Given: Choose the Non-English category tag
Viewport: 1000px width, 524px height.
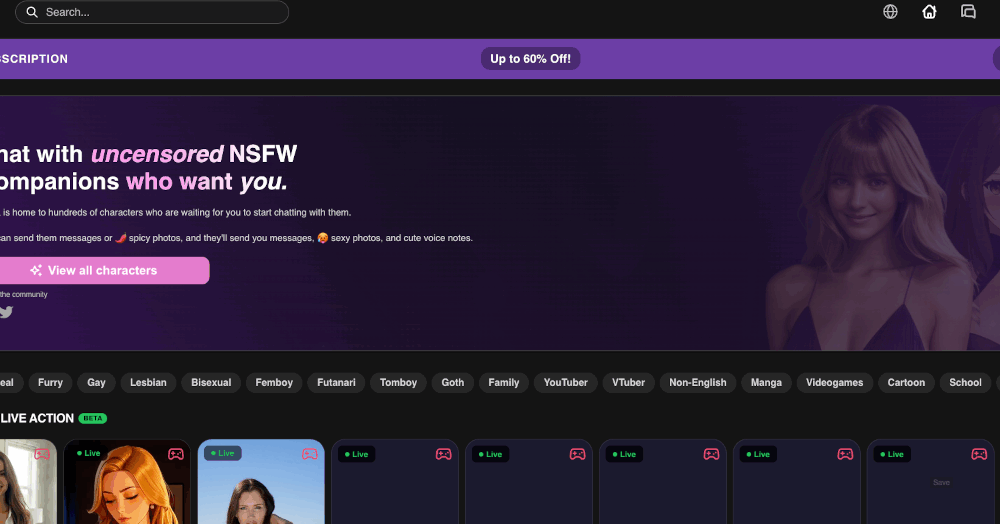Looking at the screenshot, I should [698, 382].
